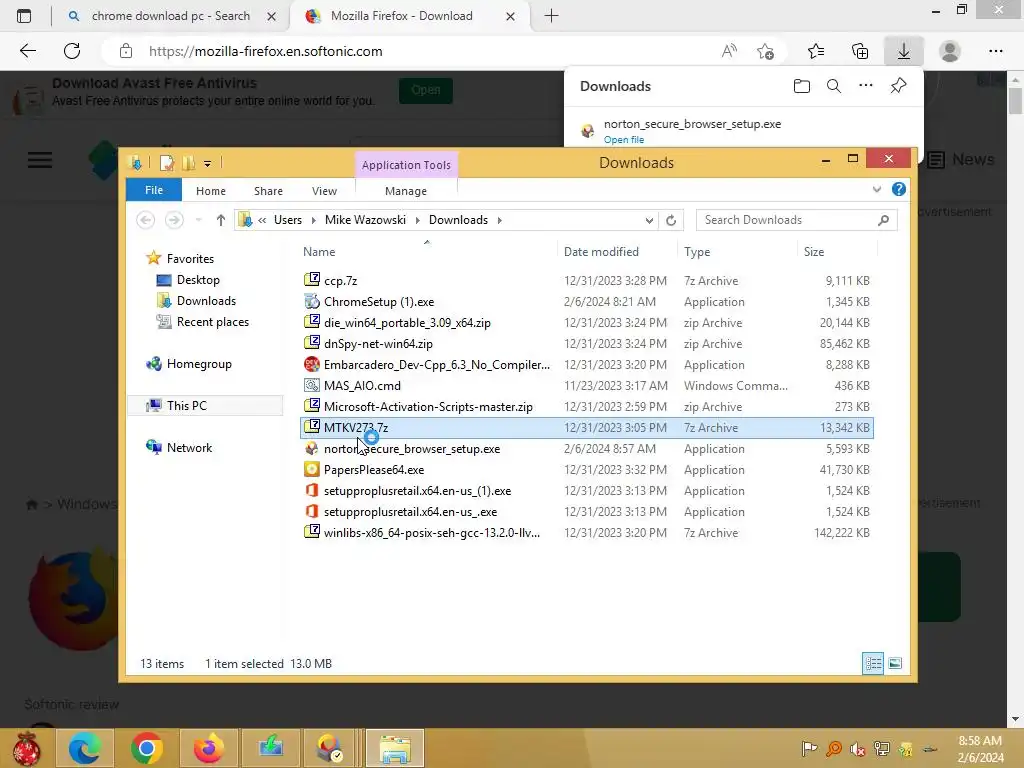
Task: Refresh the Softonic page in Edge
Action: (x=72, y=51)
